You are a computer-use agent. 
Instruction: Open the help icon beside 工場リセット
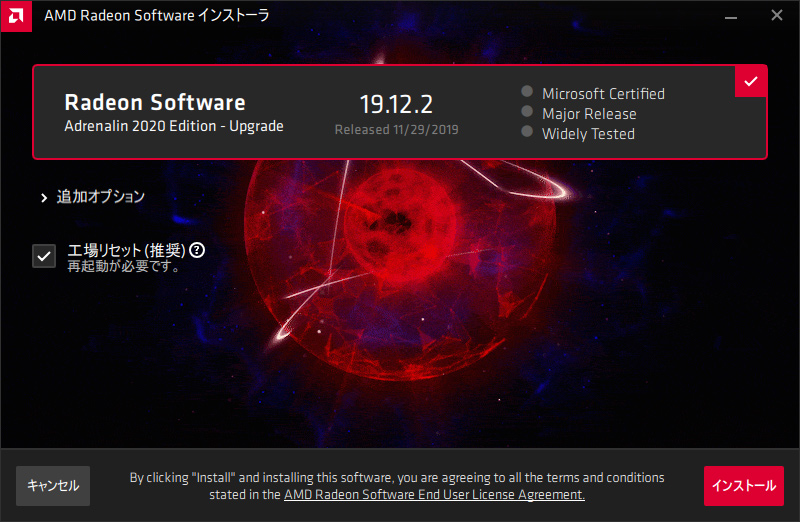tap(197, 250)
